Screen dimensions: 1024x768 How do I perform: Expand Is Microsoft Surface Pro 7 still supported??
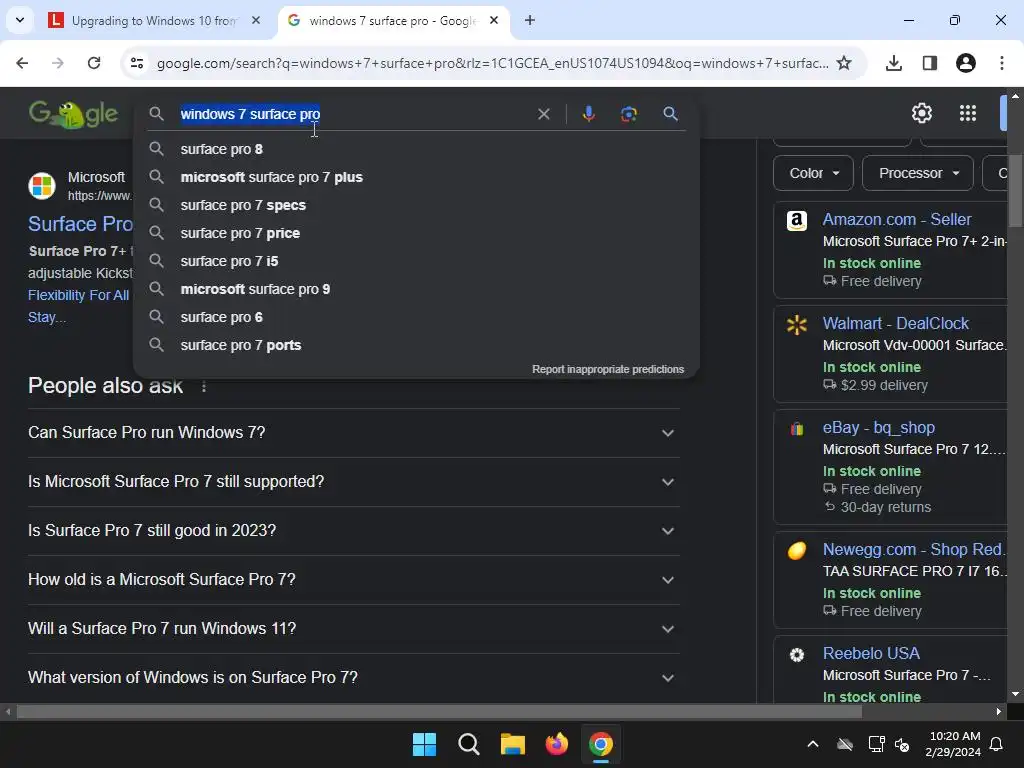(x=353, y=482)
